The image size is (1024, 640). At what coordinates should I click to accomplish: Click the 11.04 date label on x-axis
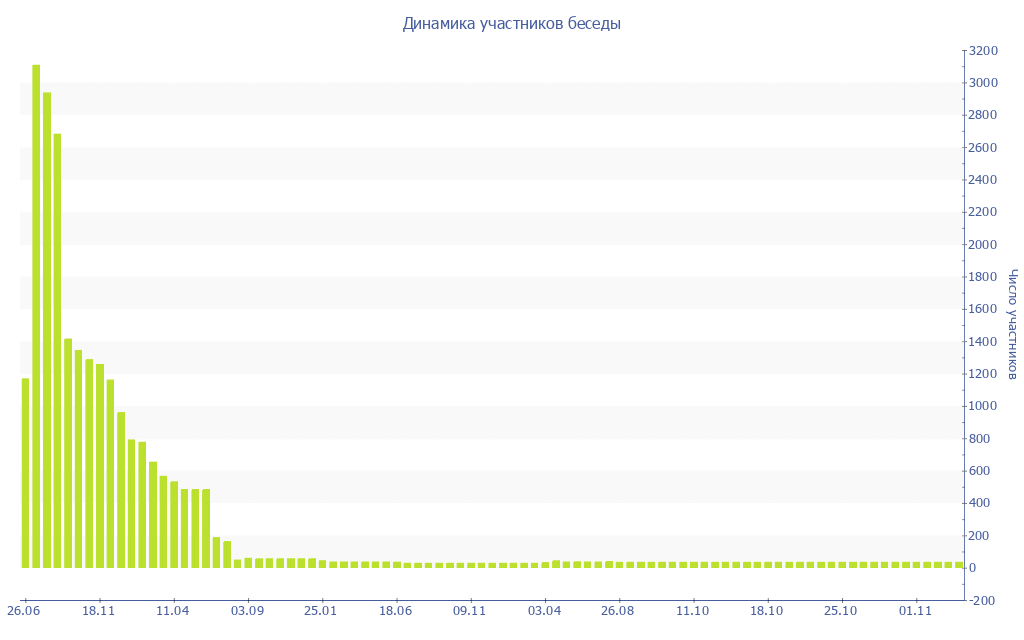click(173, 610)
